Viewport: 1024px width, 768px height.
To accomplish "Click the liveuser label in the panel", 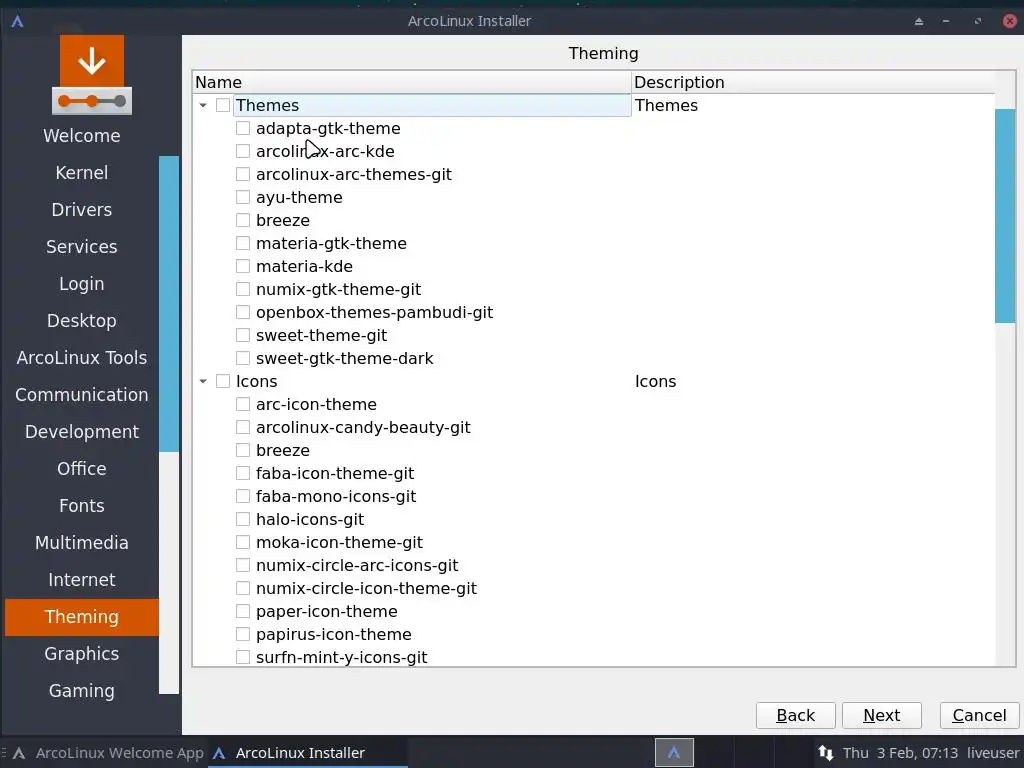I will (x=993, y=753).
